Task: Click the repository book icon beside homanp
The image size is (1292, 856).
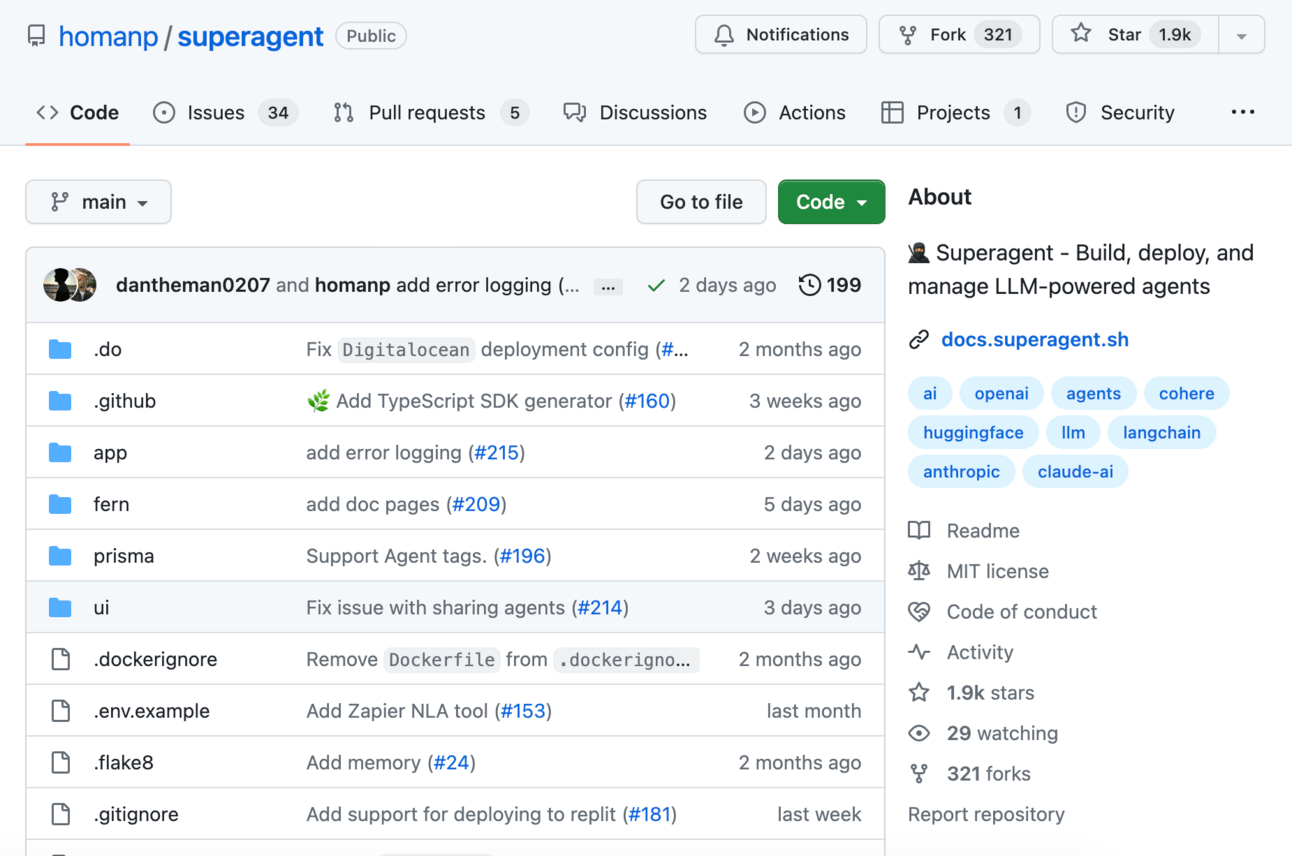Action: [x=37, y=36]
